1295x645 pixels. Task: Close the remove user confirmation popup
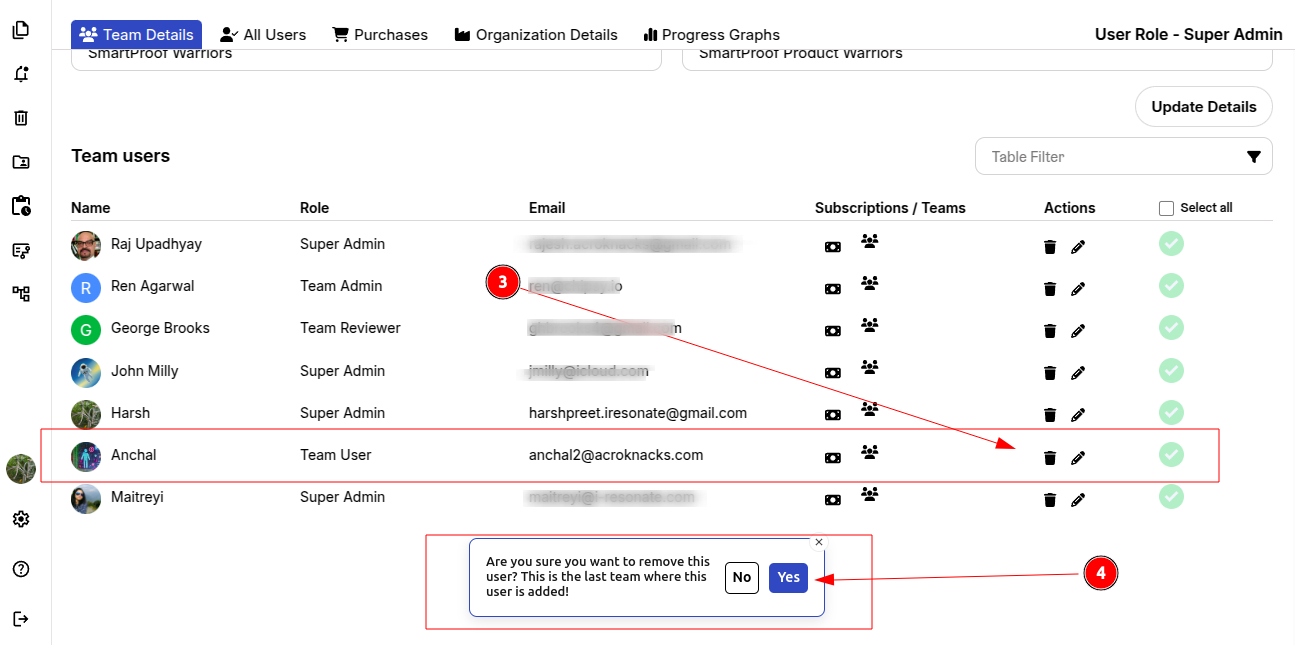[819, 542]
